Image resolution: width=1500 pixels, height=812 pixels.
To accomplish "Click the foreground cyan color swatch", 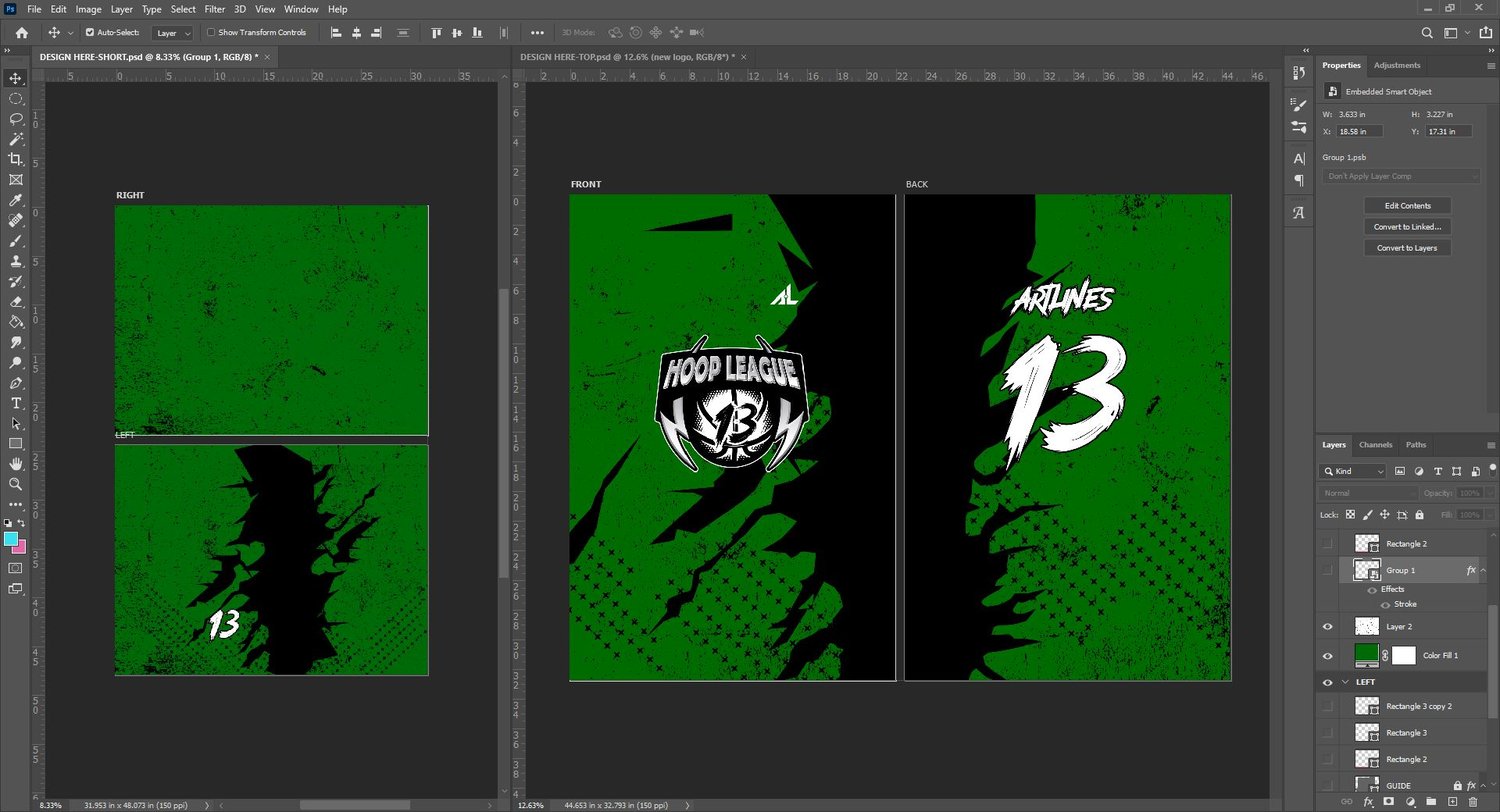I will pyautogui.click(x=11, y=538).
